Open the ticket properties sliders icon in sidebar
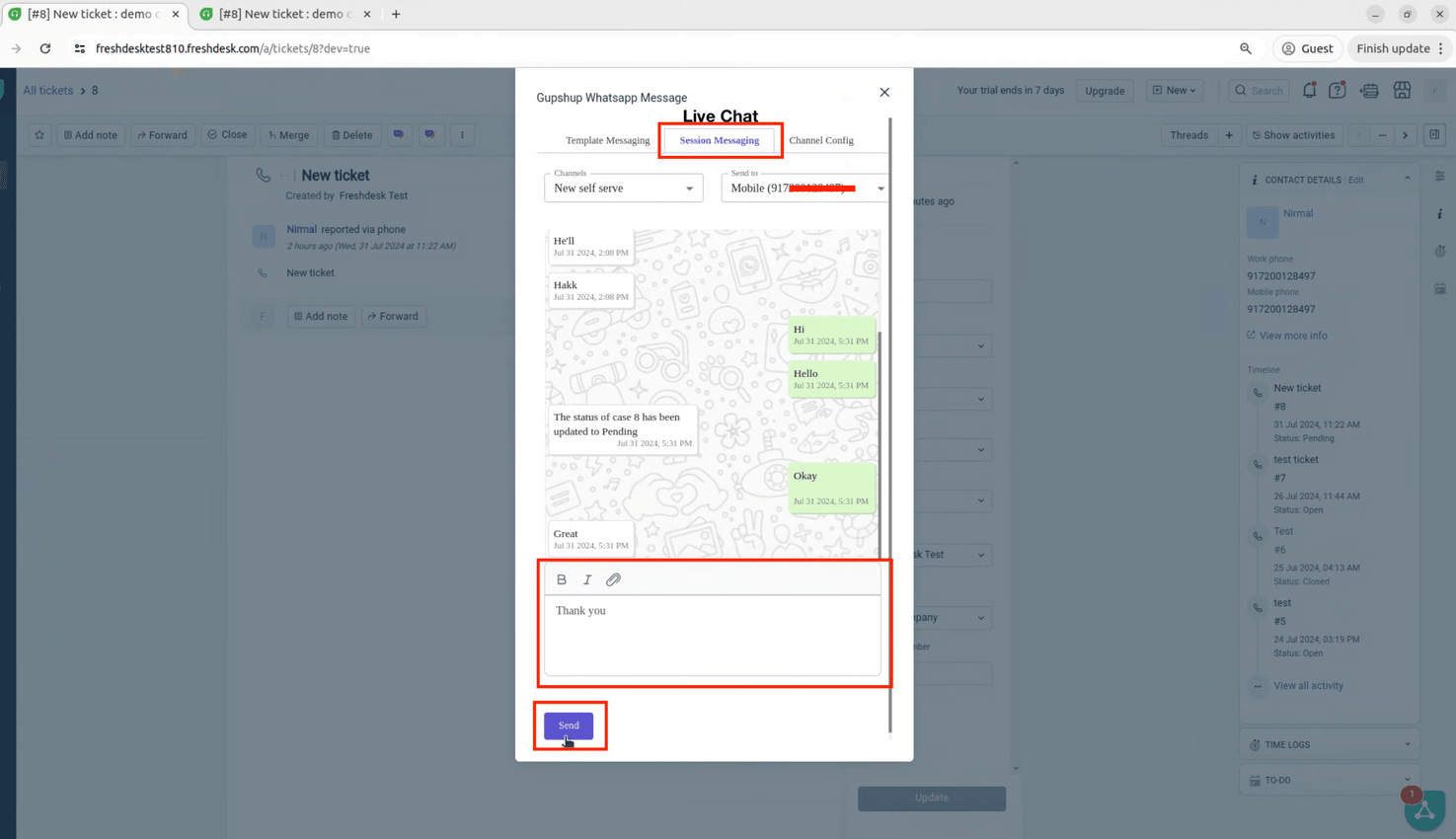Screen dimensions: 1456x839 [1440, 175]
